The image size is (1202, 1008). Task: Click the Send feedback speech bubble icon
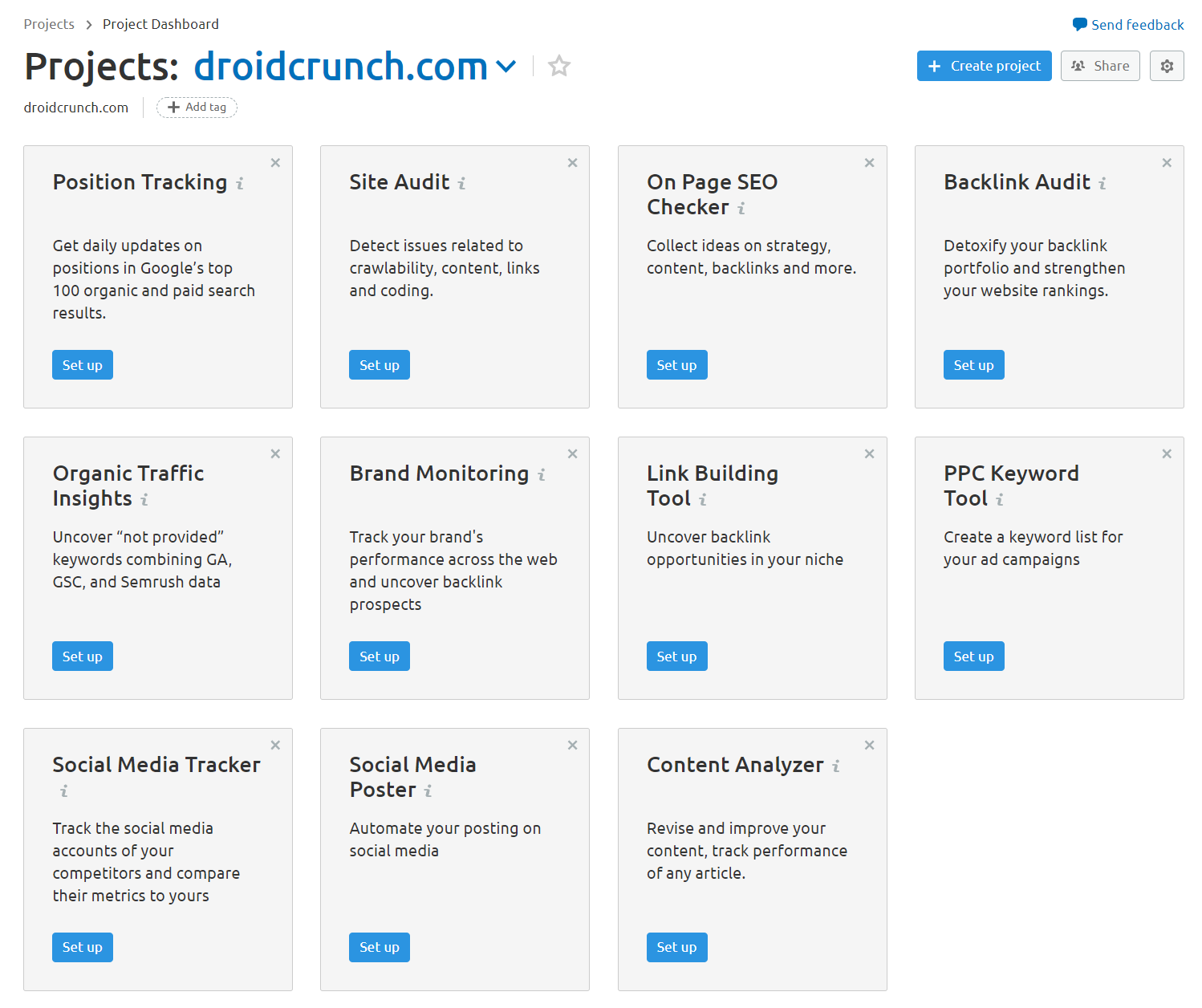[1078, 24]
